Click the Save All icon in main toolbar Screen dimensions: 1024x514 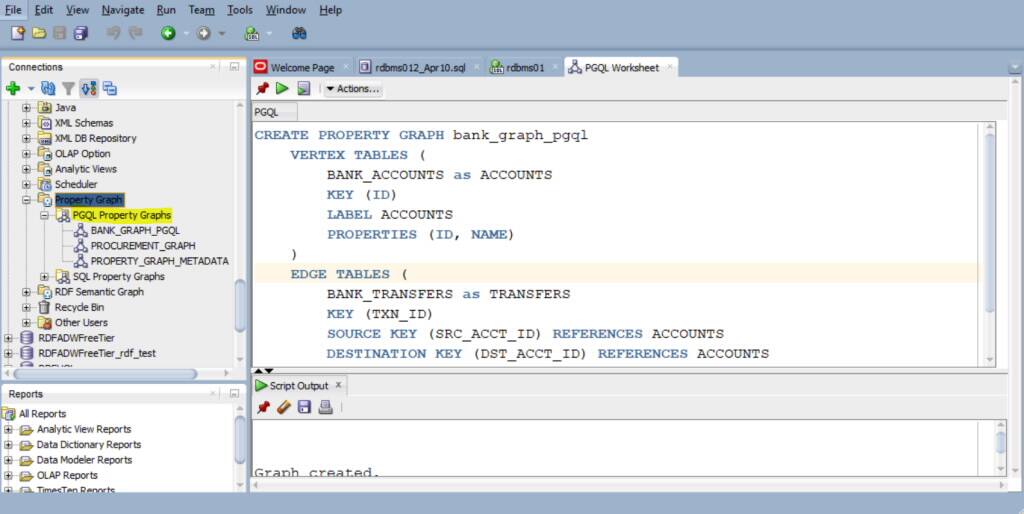click(81, 33)
